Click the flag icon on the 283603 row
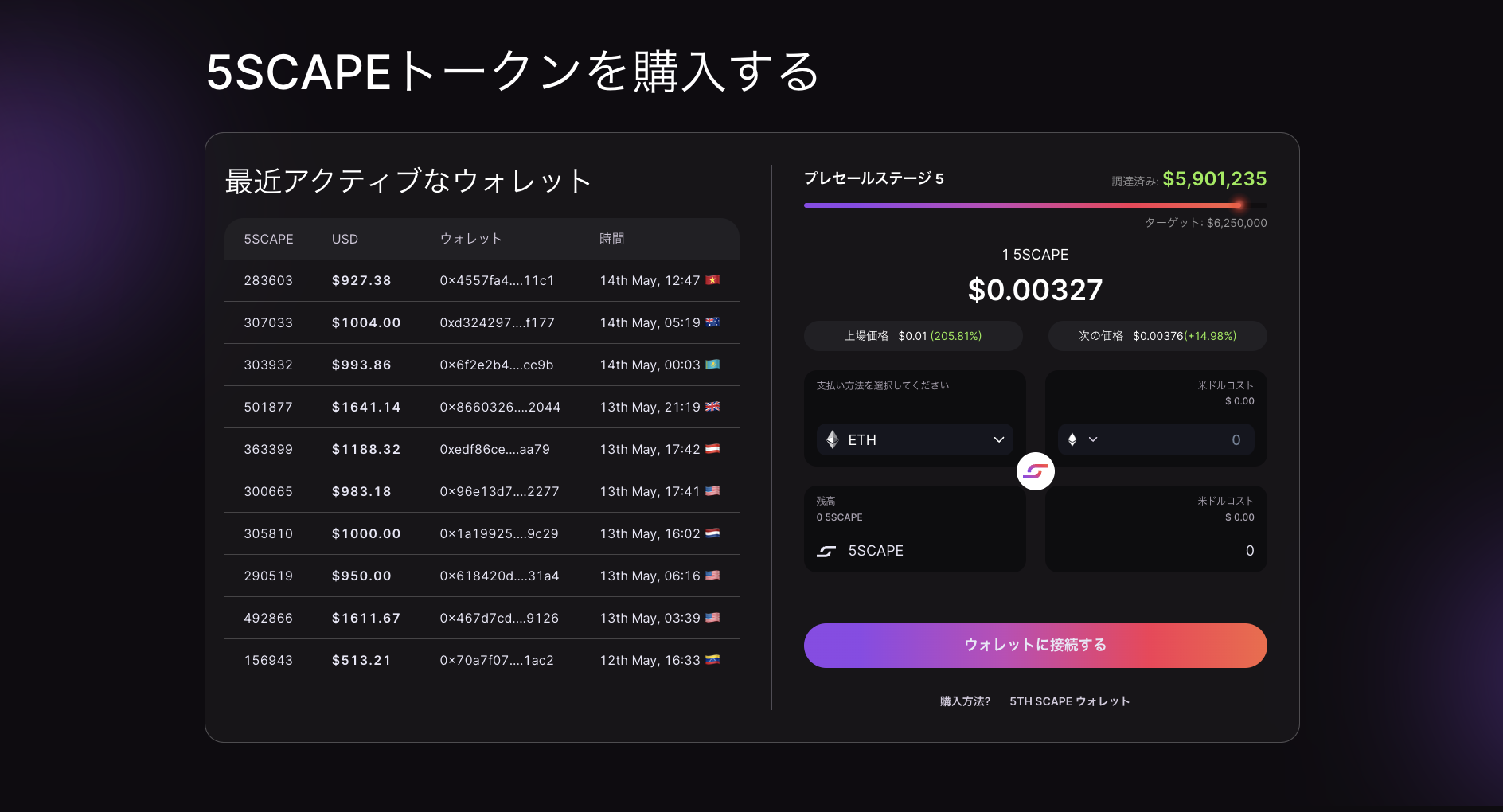 (712, 280)
